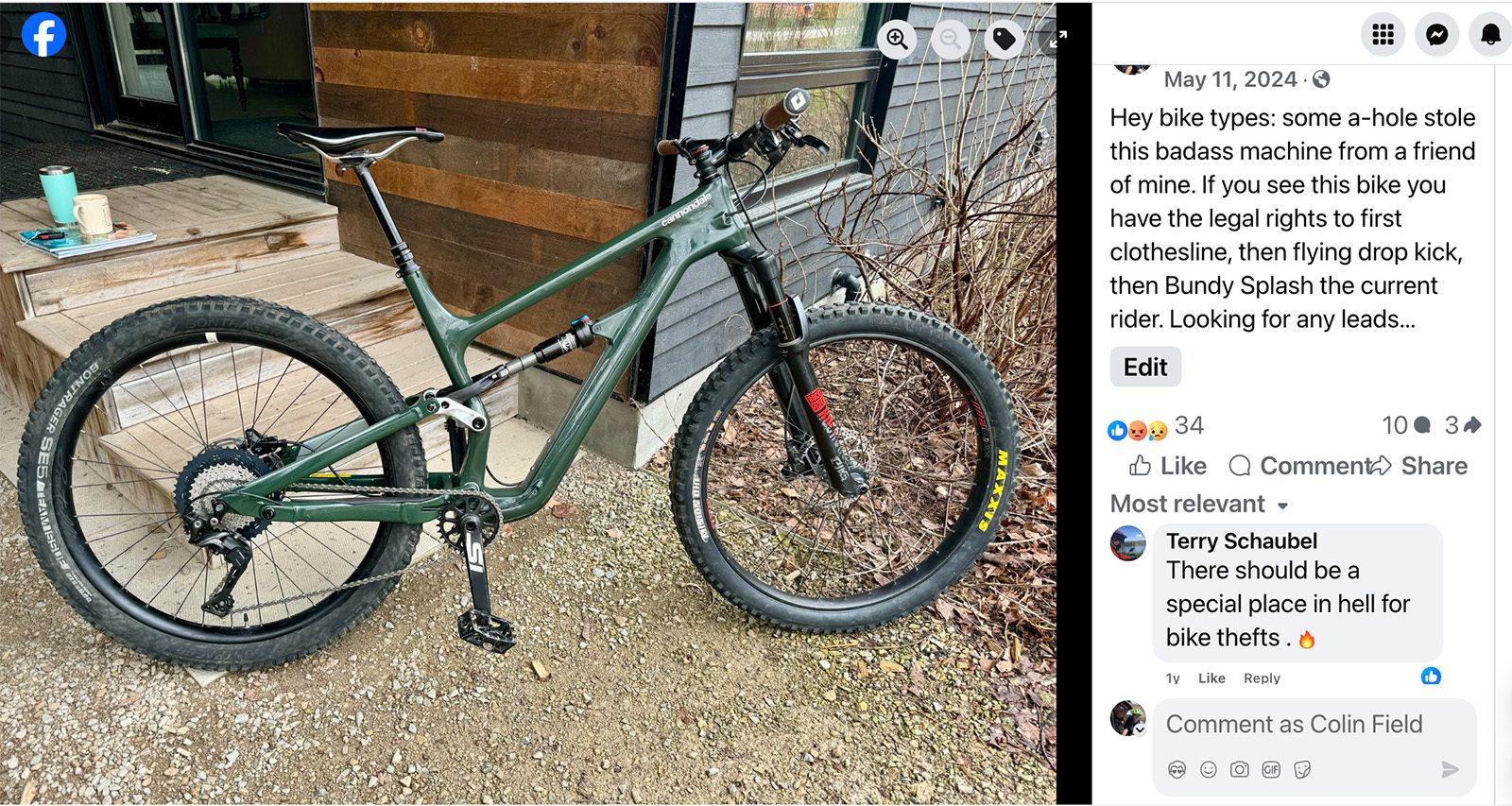The width and height of the screenshot is (1512, 806).
Task: Choose a sticker for the comment
Action: click(1302, 769)
